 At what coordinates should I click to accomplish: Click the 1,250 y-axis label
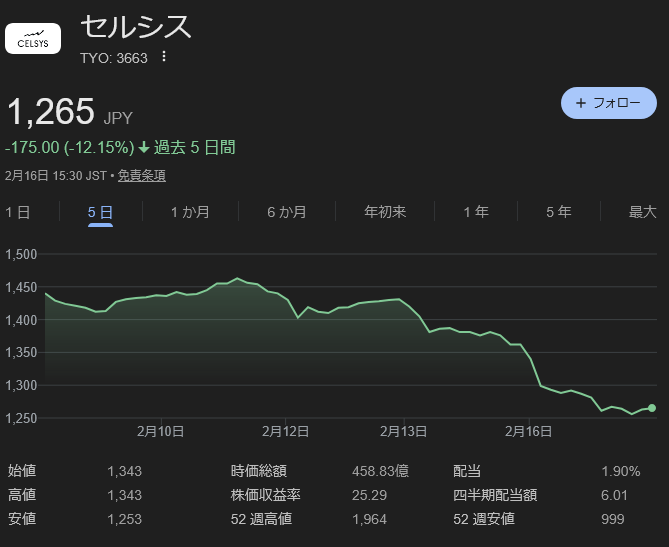click(21, 419)
